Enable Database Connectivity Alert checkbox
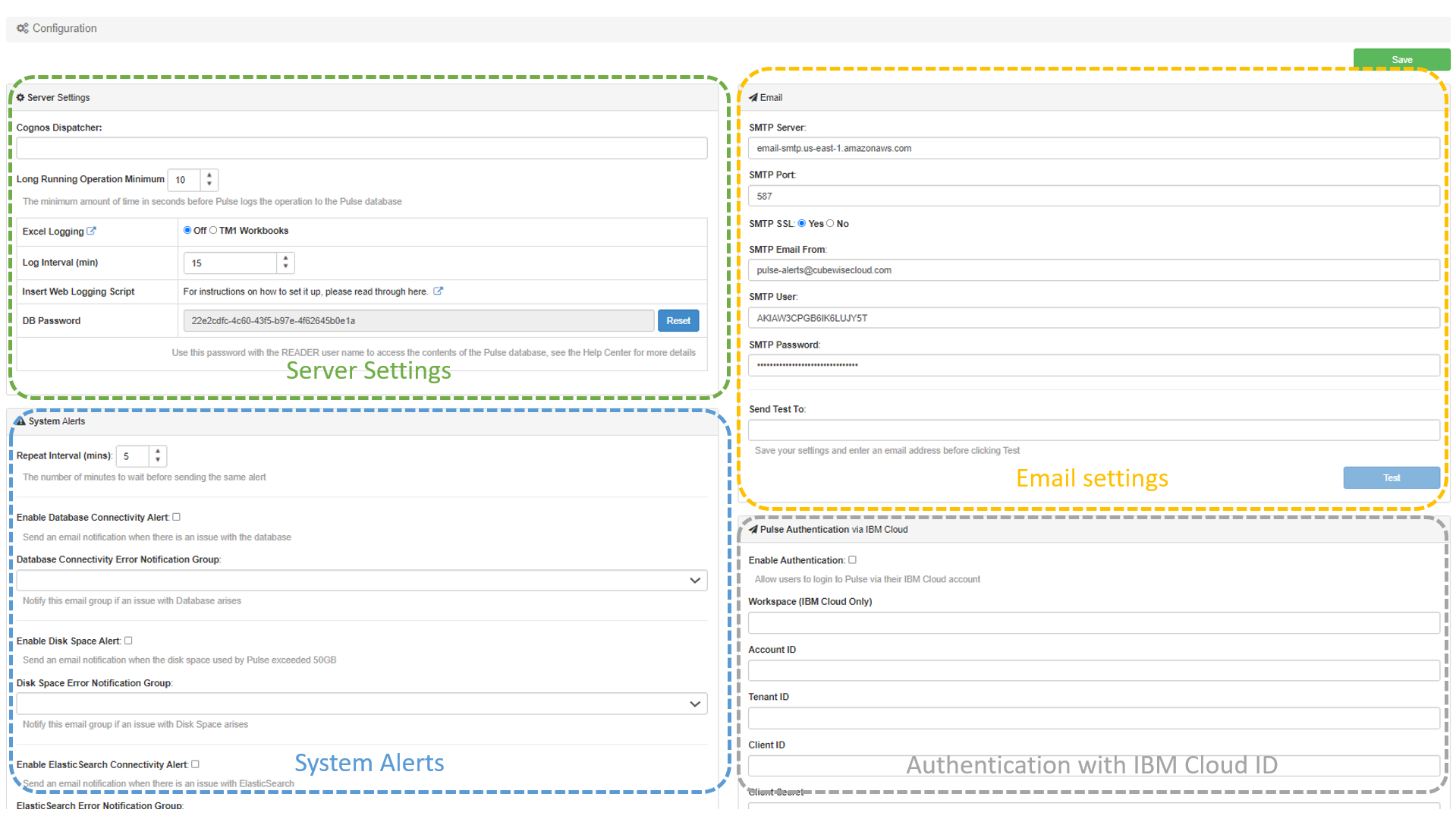The height and width of the screenshot is (819, 1456). point(177,518)
